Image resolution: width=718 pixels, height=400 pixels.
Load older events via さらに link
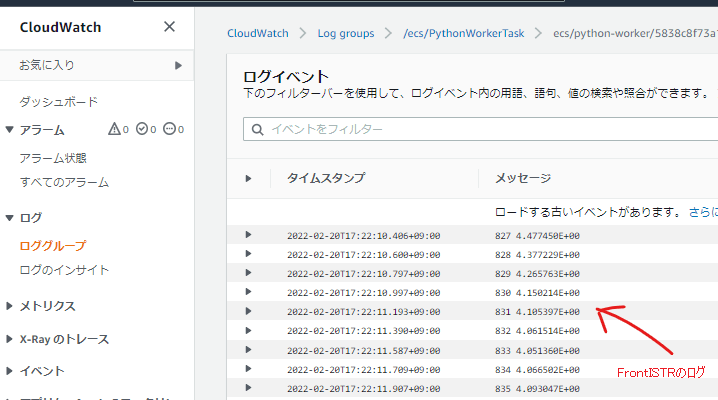703,212
